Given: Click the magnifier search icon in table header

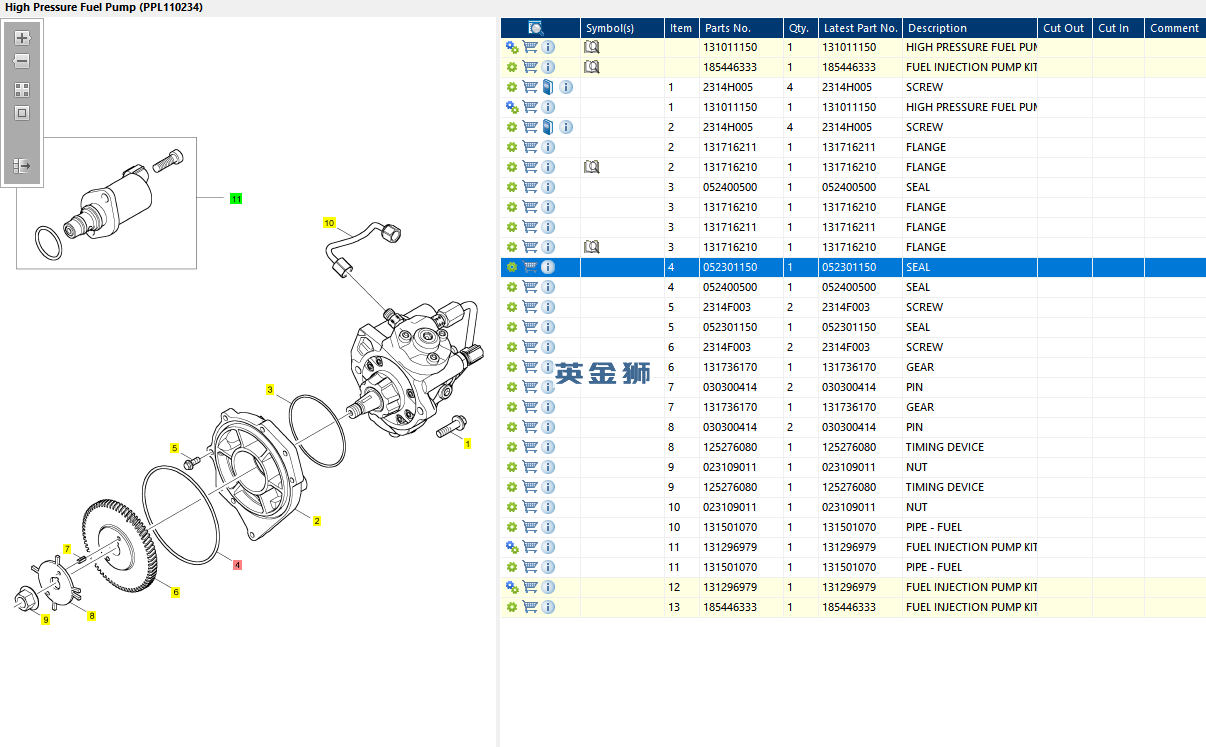Looking at the screenshot, I should [535, 28].
